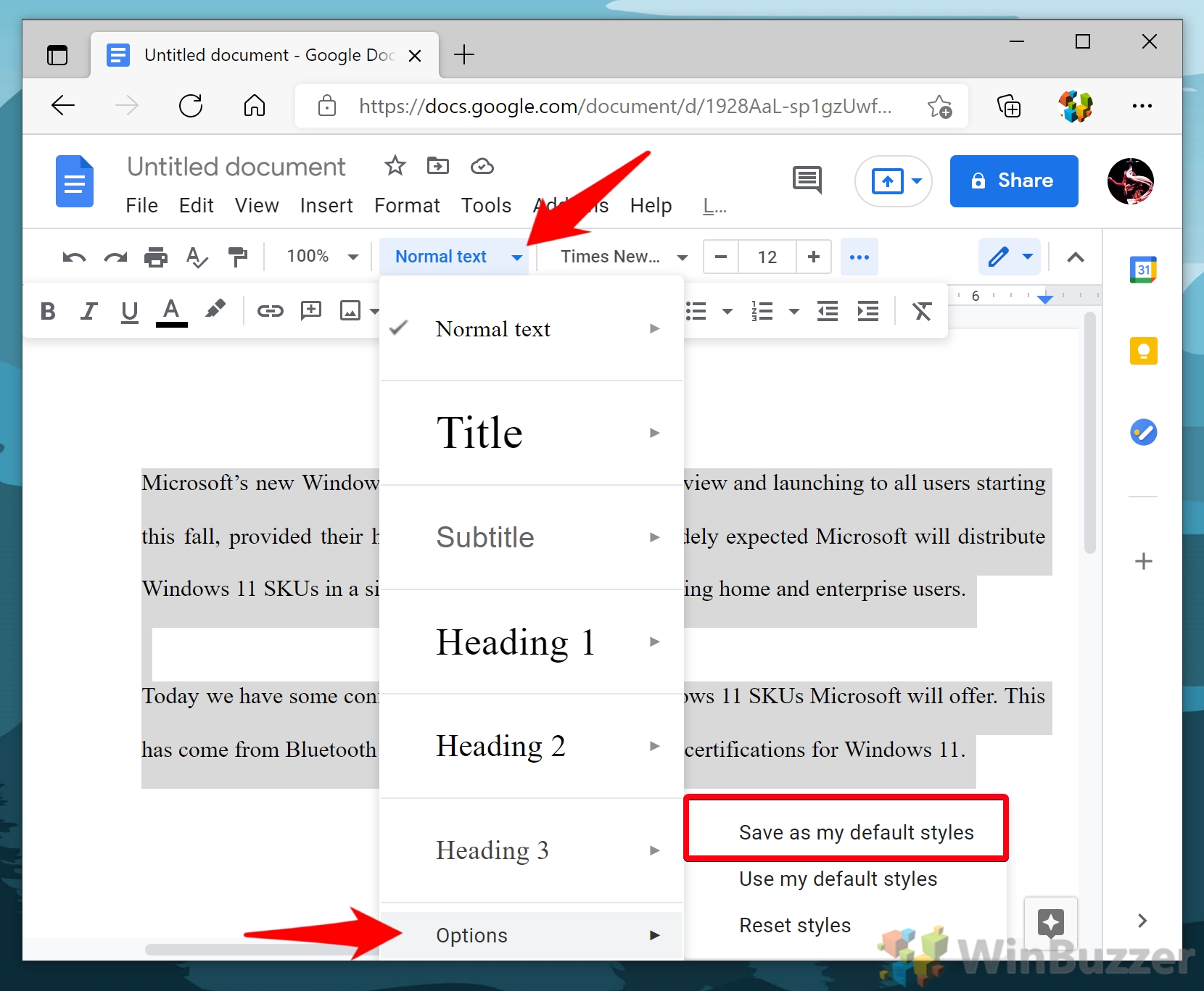This screenshot has height=991, width=1204.
Task: Open the Times New font dropdown
Action: (623, 257)
